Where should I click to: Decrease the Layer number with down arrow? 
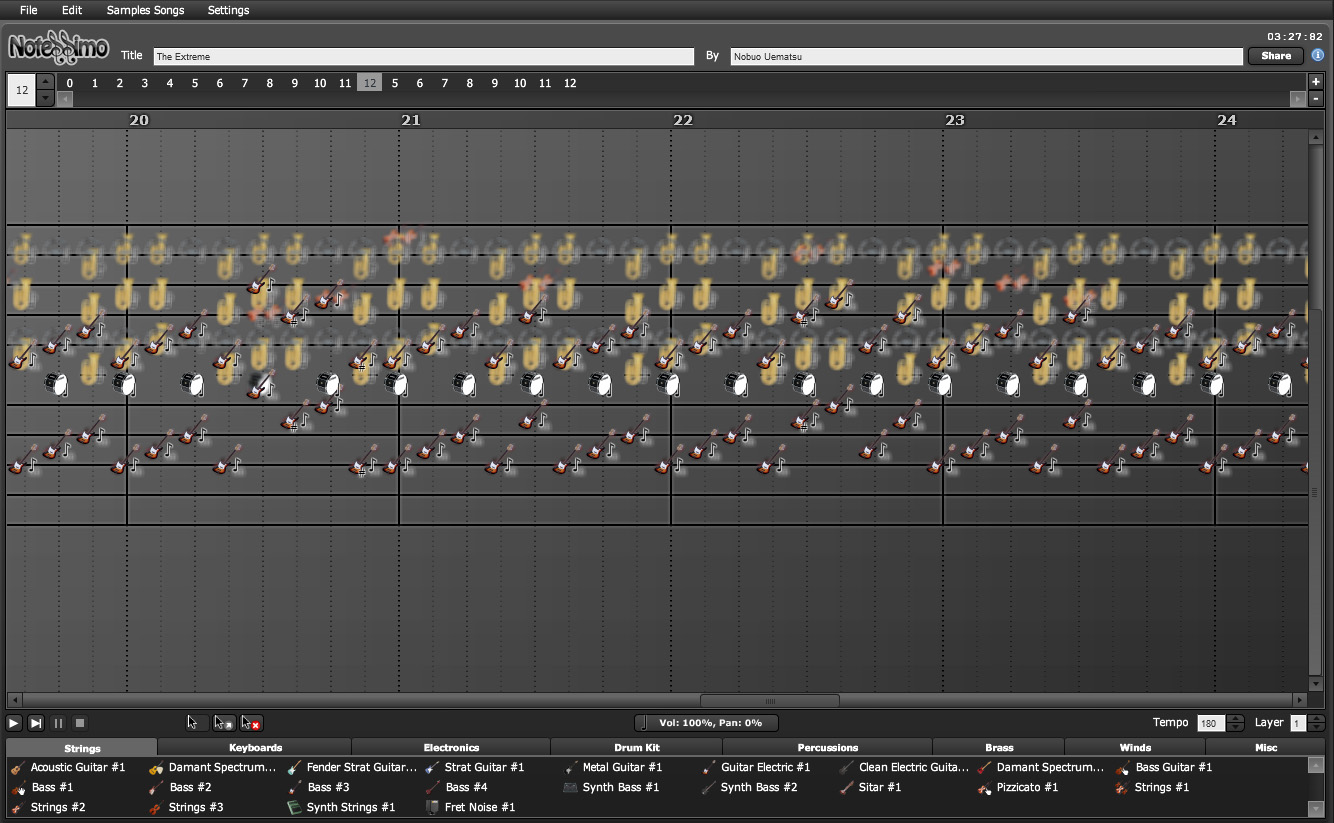(1317, 728)
